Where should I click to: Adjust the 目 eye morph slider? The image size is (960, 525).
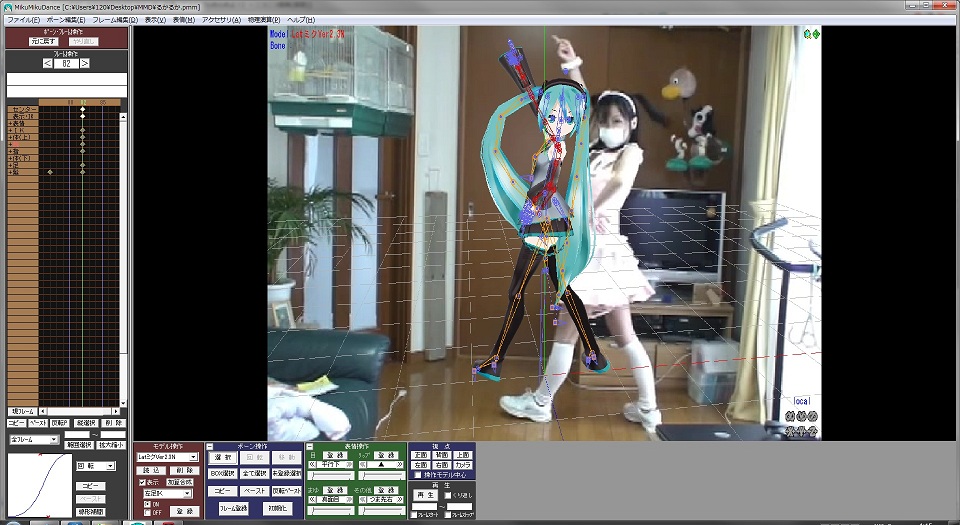coord(330,475)
